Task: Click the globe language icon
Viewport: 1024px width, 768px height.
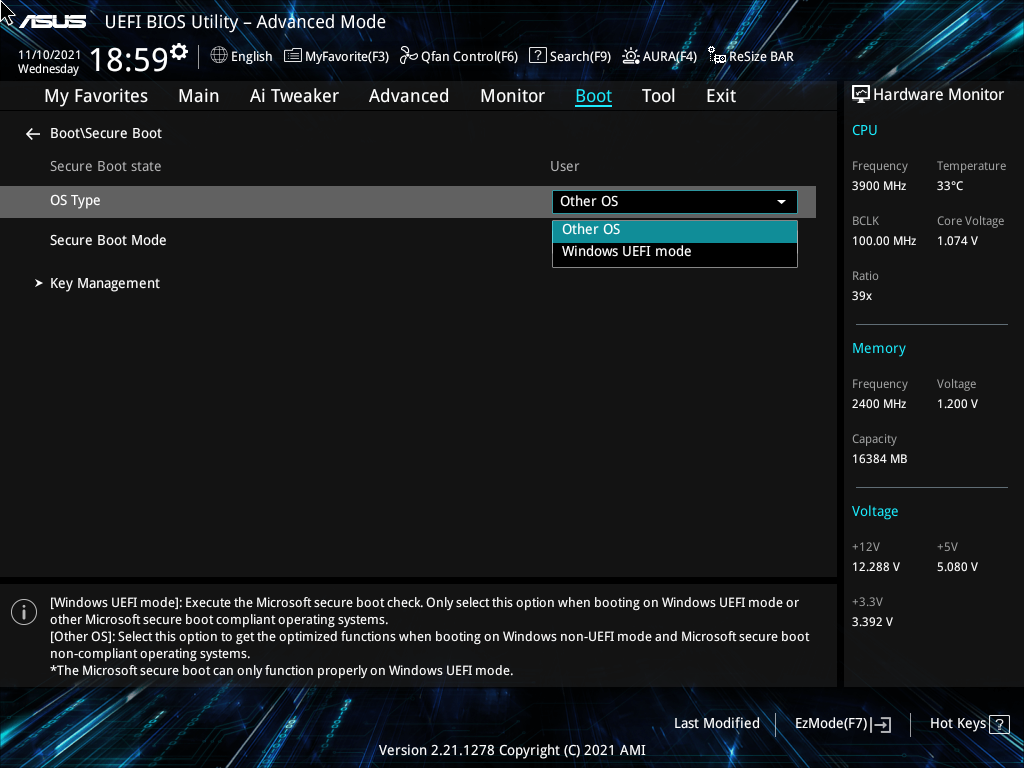Action: (x=219, y=56)
